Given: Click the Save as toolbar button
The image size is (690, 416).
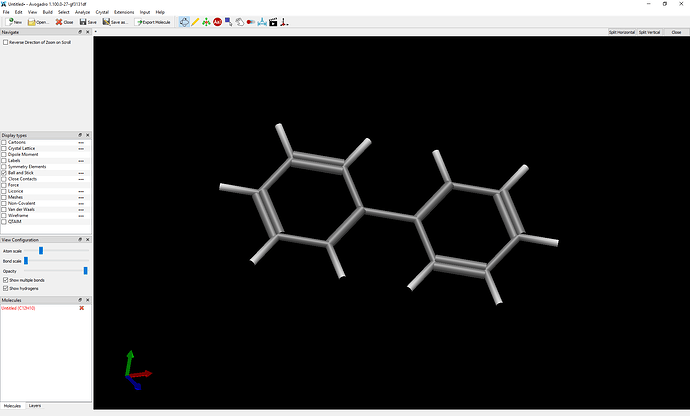Looking at the screenshot, I should click(x=115, y=22).
